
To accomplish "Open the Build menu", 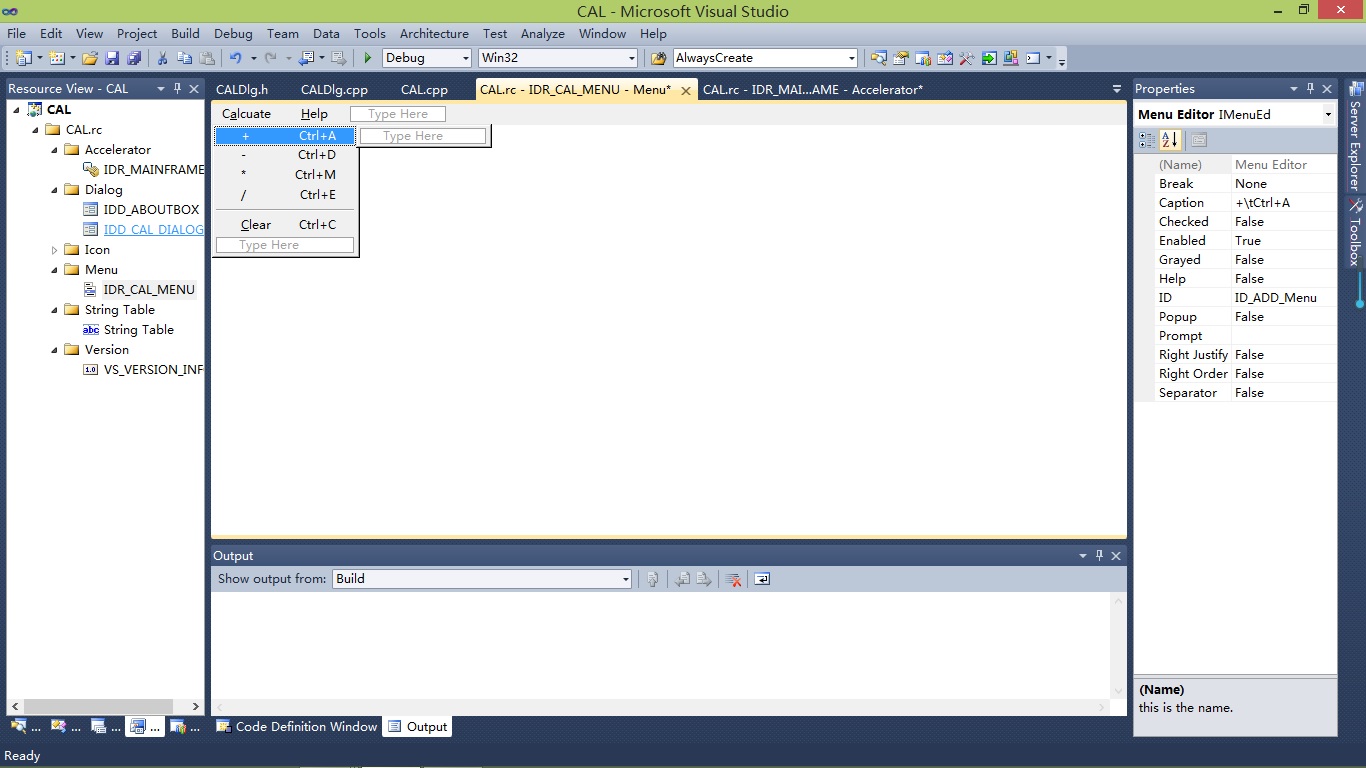I will tap(185, 33).
